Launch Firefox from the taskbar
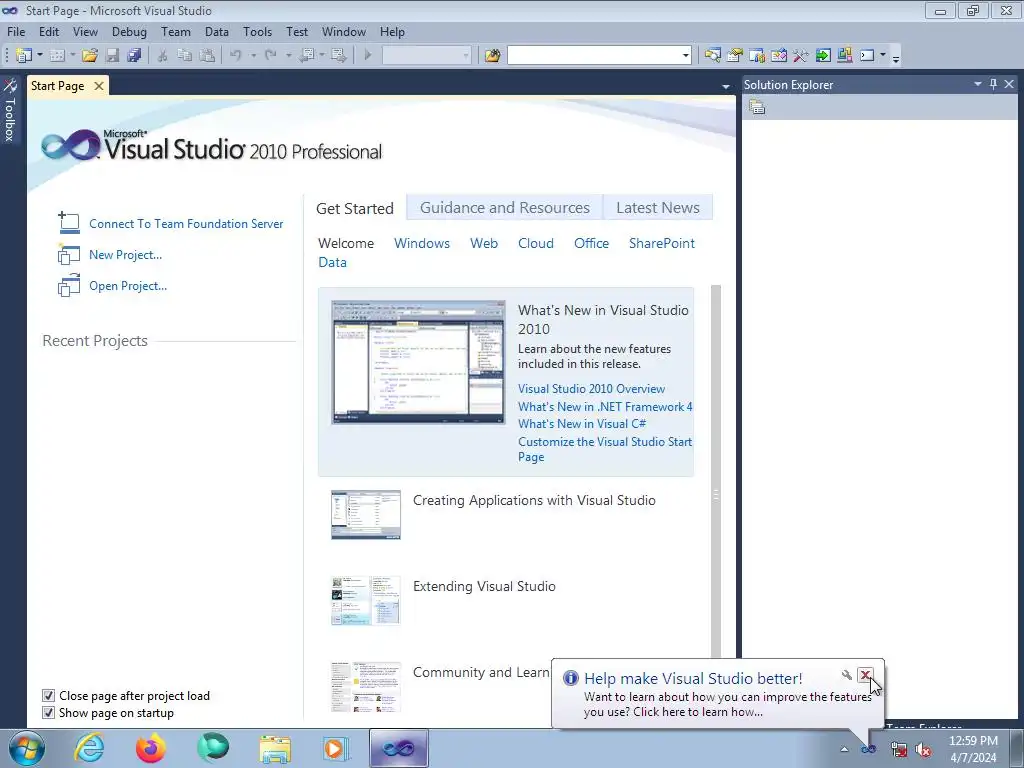1024x768 pixels. [x=151, y=748]
